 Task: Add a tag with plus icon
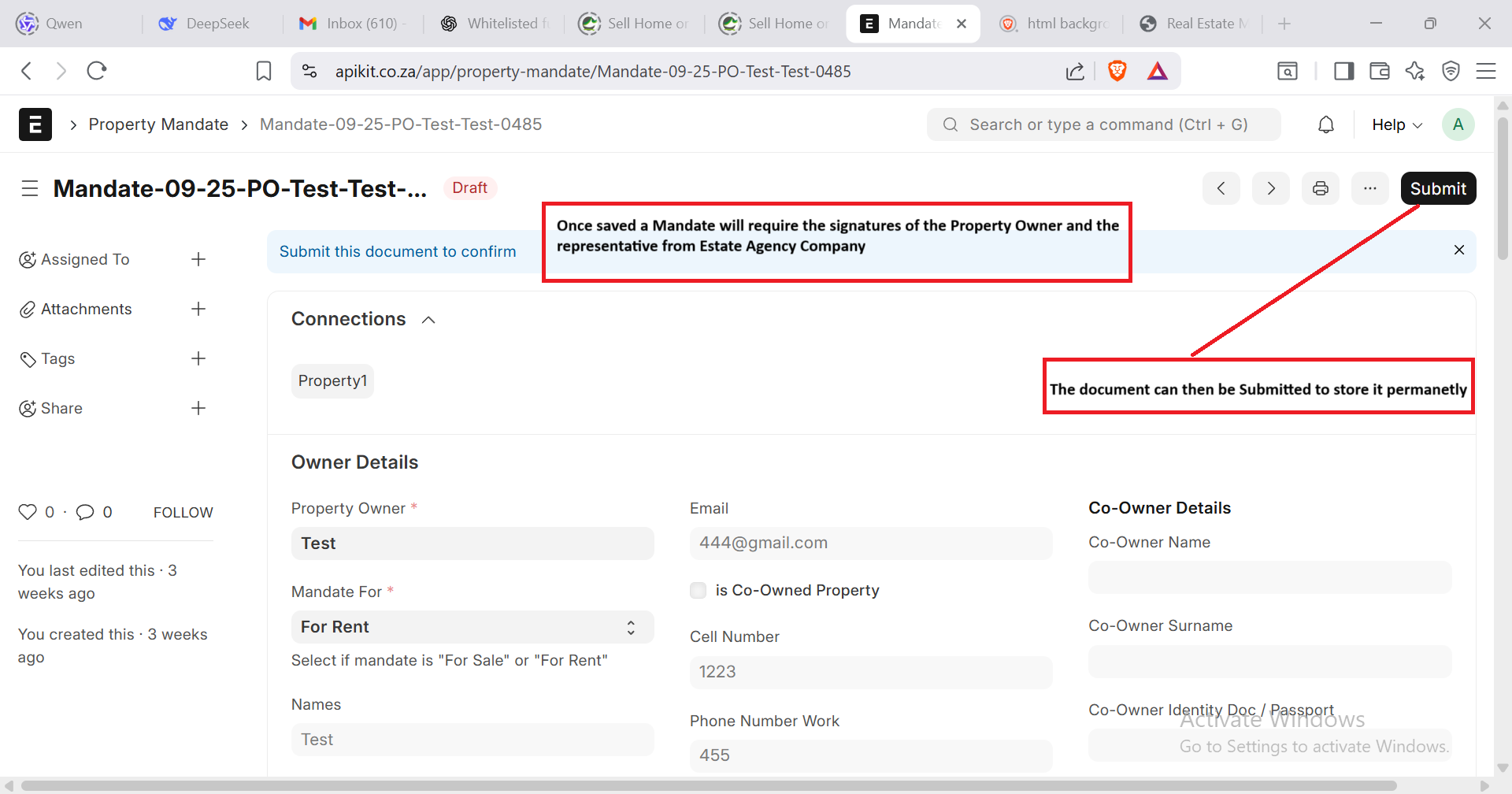click(x=198, y=358)
